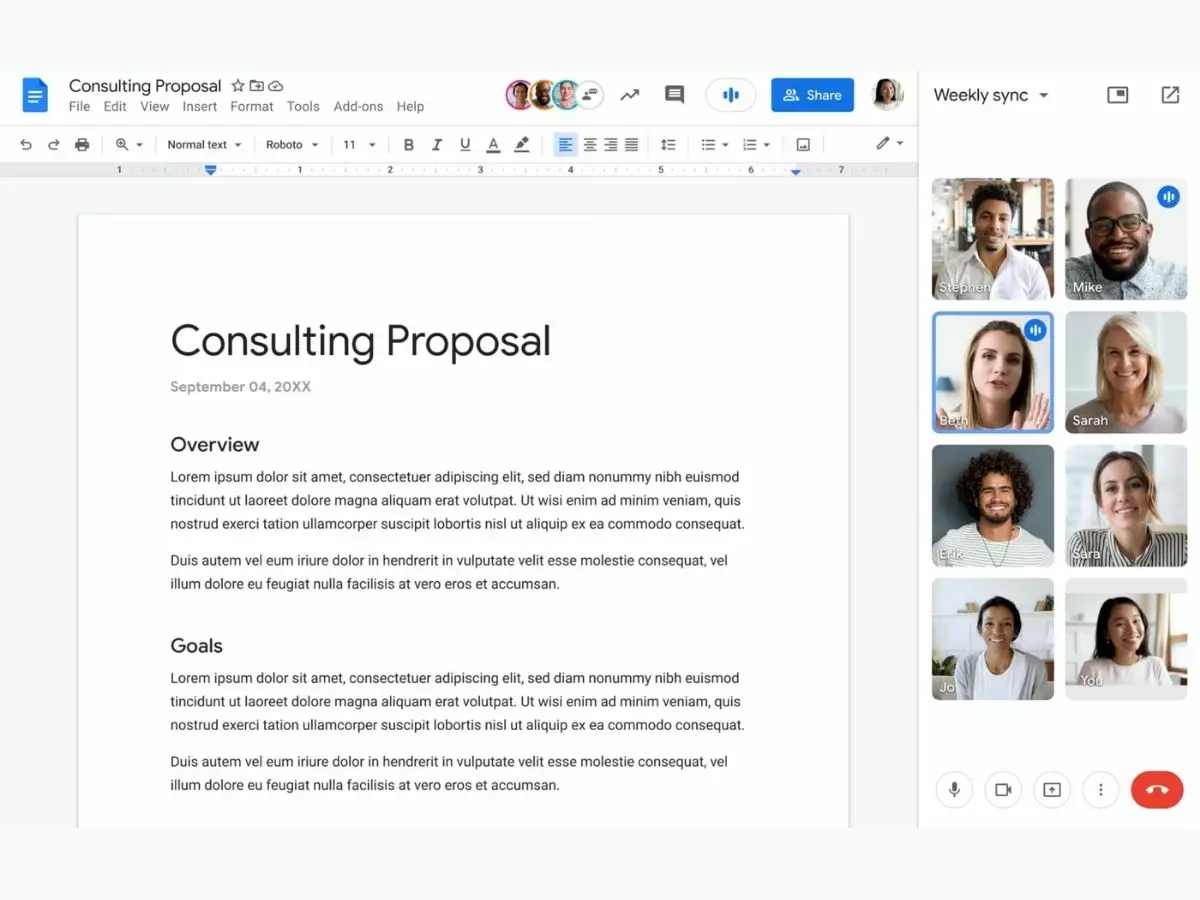1200x900 pixels.
Task: Open the Insert image tool
Action: point(802,144)
